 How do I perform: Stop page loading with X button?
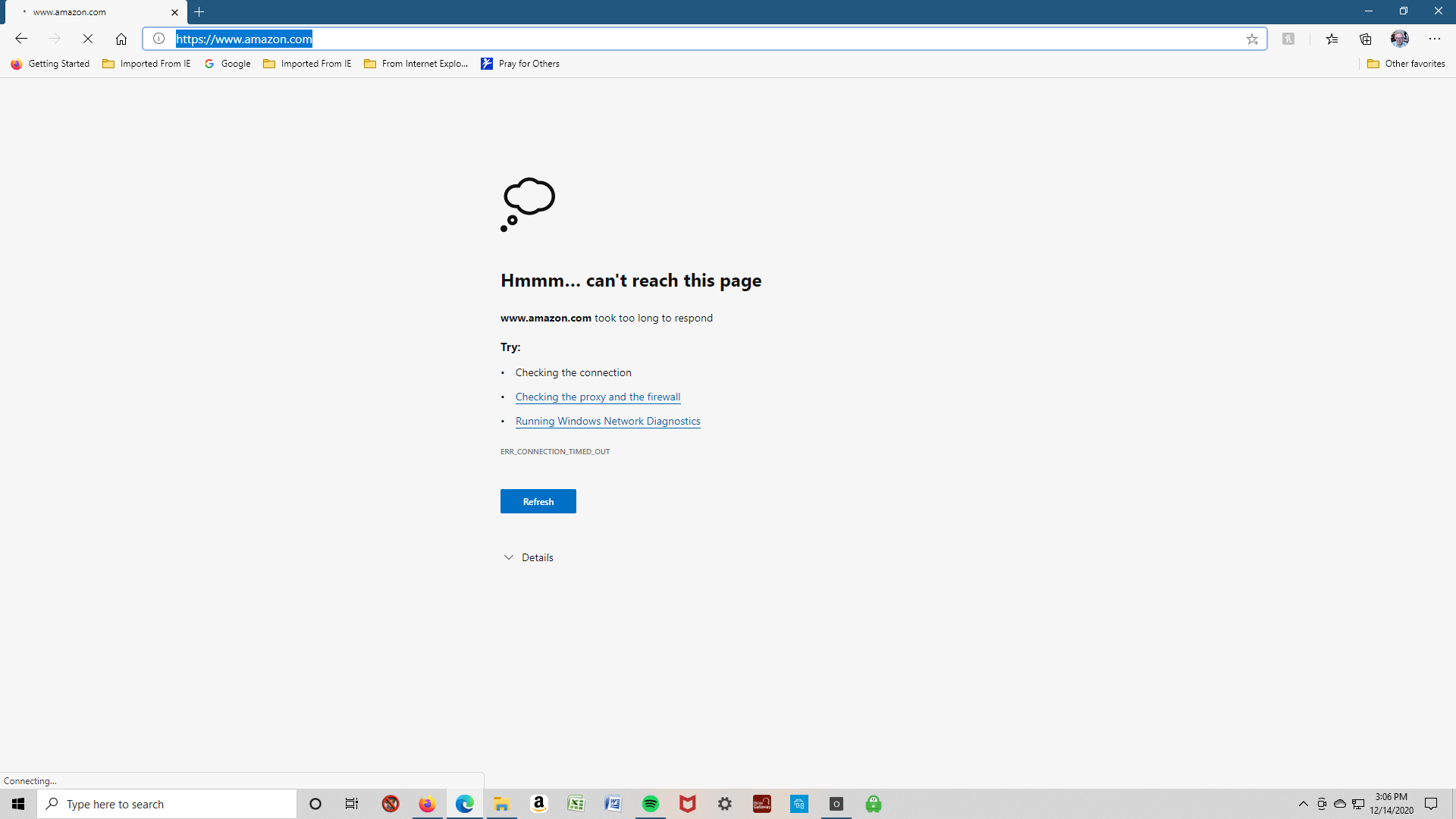[x=88, y=39]
